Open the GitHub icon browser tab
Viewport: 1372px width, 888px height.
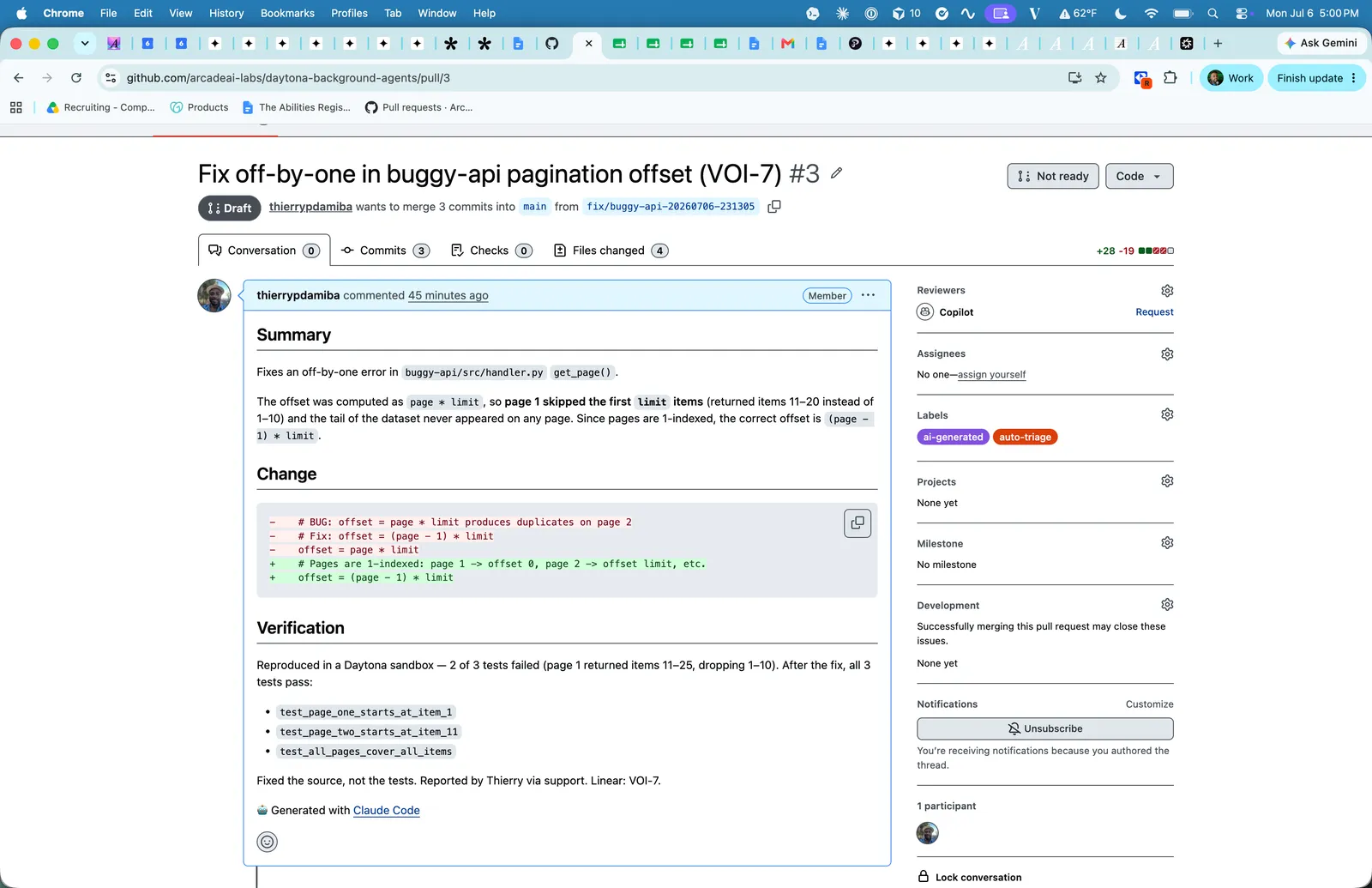pos(552,44)
